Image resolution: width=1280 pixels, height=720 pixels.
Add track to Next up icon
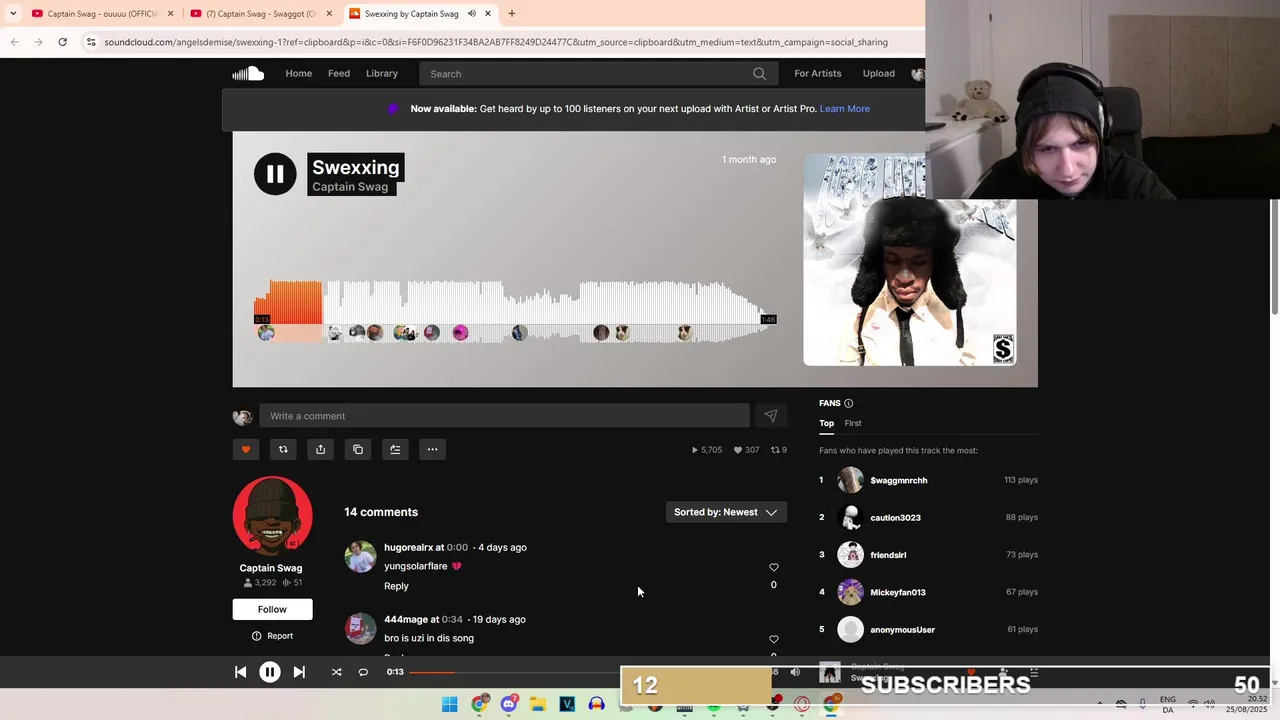coord(395,449)
